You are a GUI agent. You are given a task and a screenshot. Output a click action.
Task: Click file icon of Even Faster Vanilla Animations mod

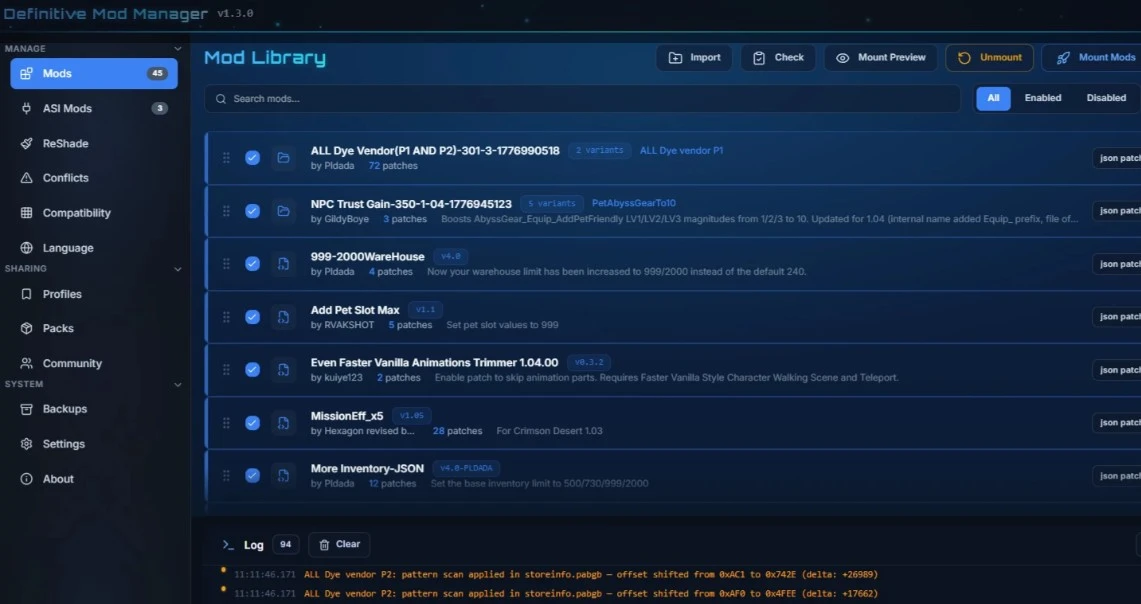(x=283, y=370)
